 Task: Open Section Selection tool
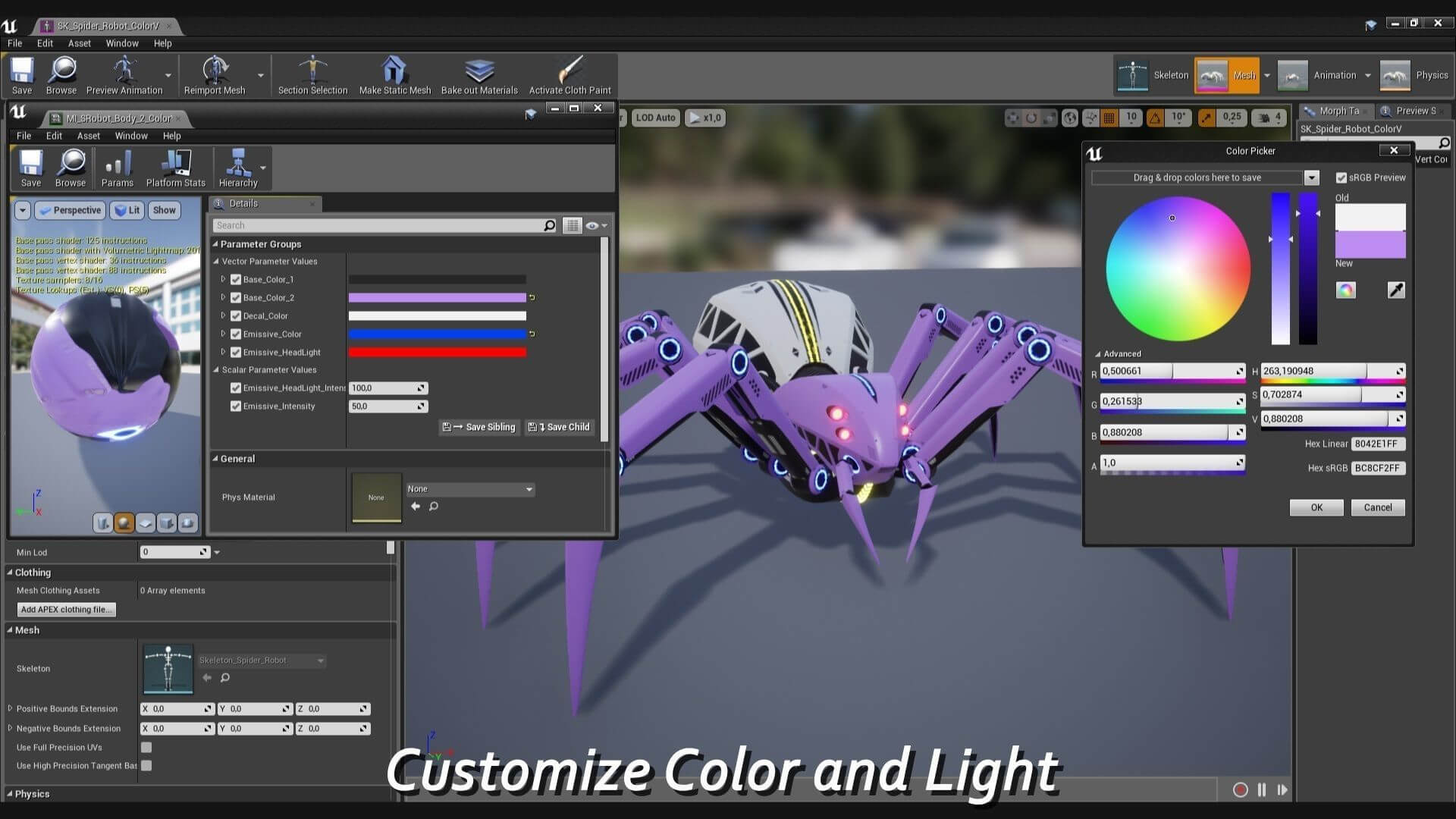312,75
